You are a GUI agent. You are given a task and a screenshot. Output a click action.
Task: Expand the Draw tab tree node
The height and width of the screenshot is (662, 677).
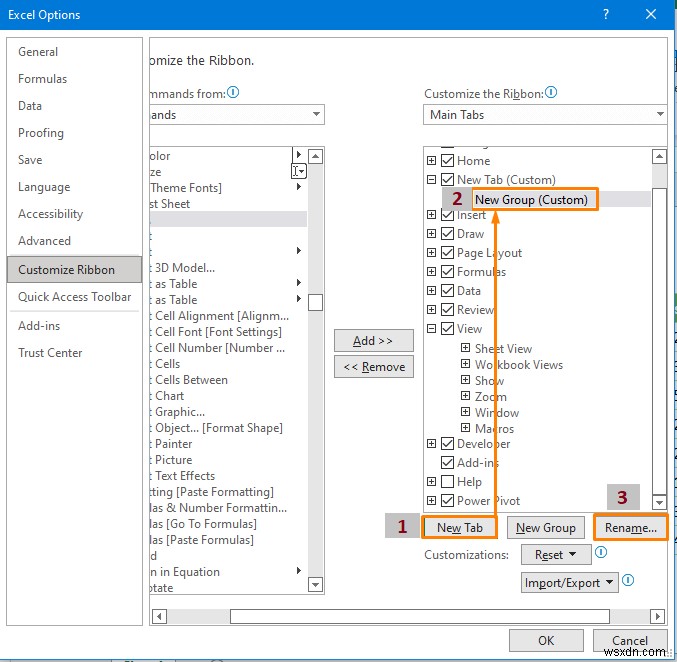pos(431,234)
